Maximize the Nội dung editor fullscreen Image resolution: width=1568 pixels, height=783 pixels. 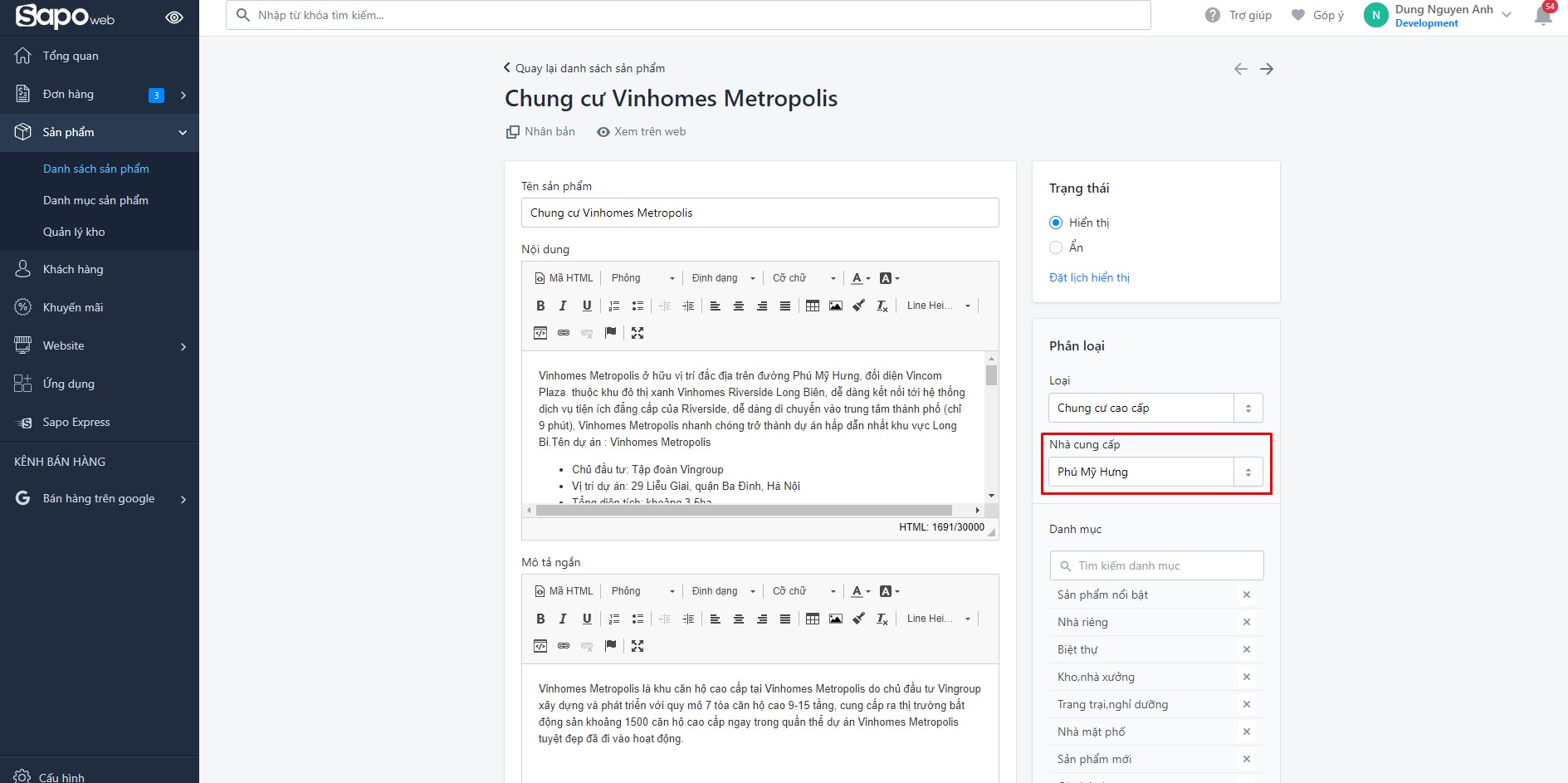click(637, 333)
